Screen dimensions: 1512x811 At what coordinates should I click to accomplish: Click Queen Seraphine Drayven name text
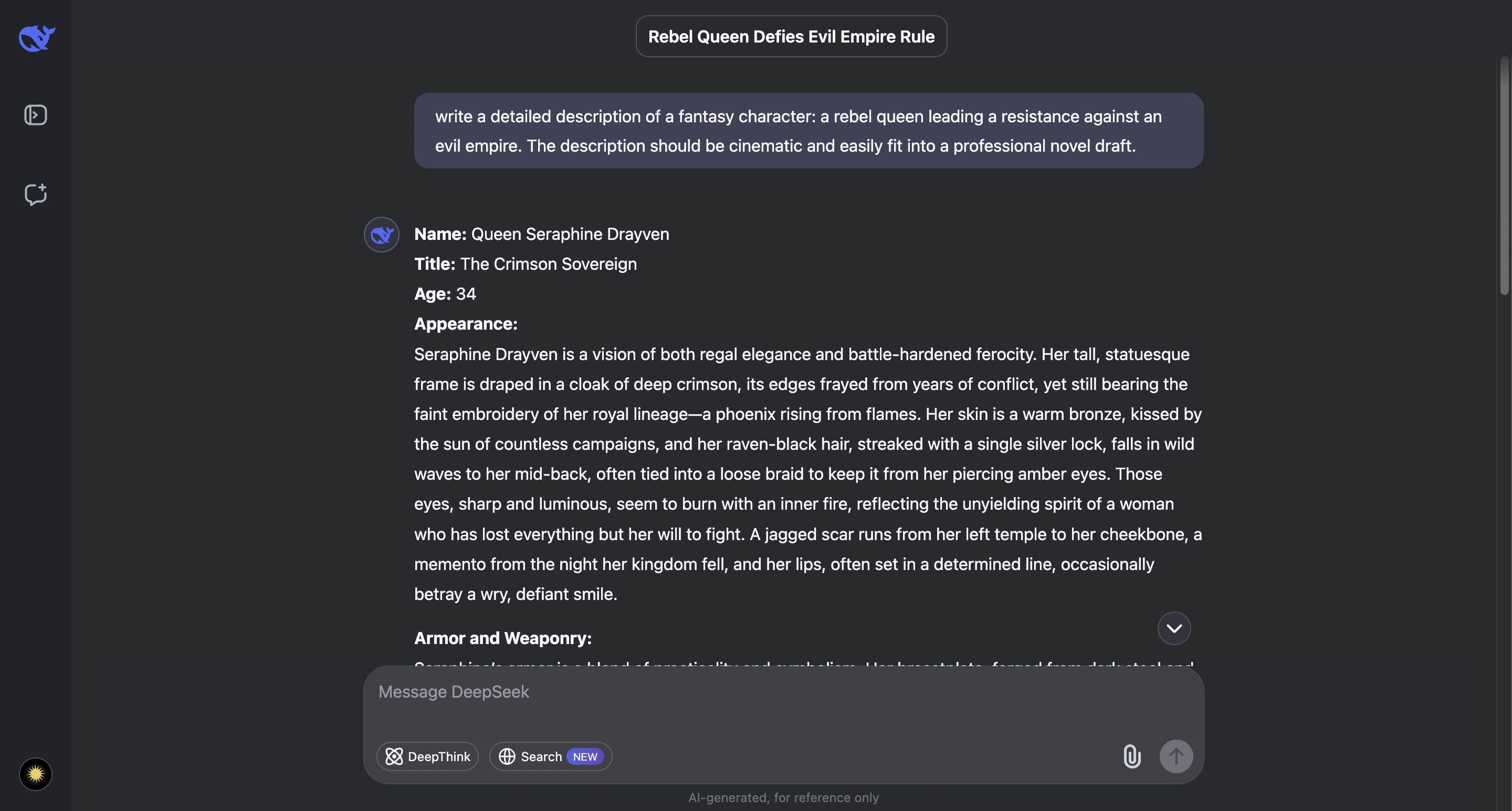click(569, 234)
